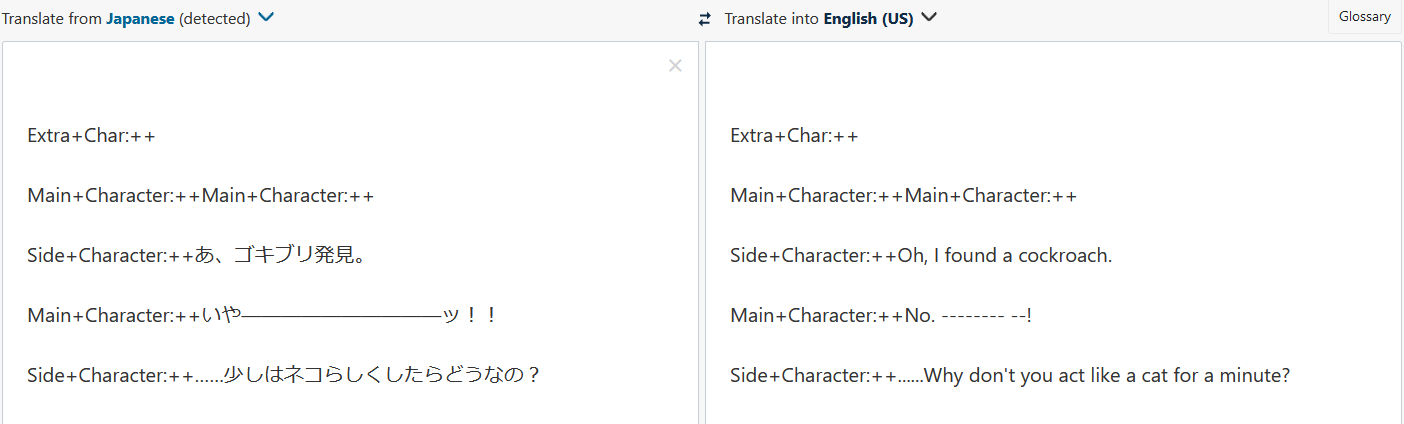Click translated line 'Main+Character:++Main+Character:++'
The width and height of the screenshot is (1404, 424).
(x=903, y=196)
